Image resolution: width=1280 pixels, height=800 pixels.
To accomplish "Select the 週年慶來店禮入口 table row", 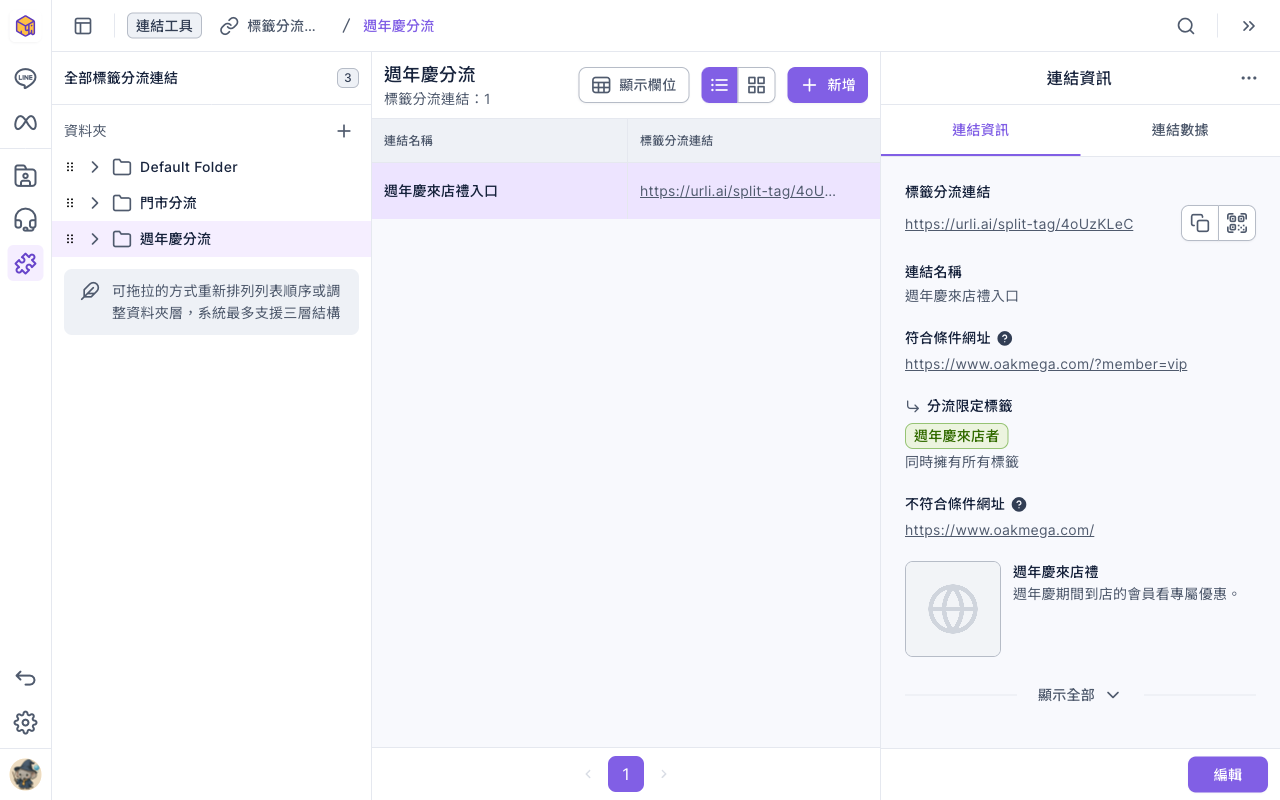I will [626, 191].
